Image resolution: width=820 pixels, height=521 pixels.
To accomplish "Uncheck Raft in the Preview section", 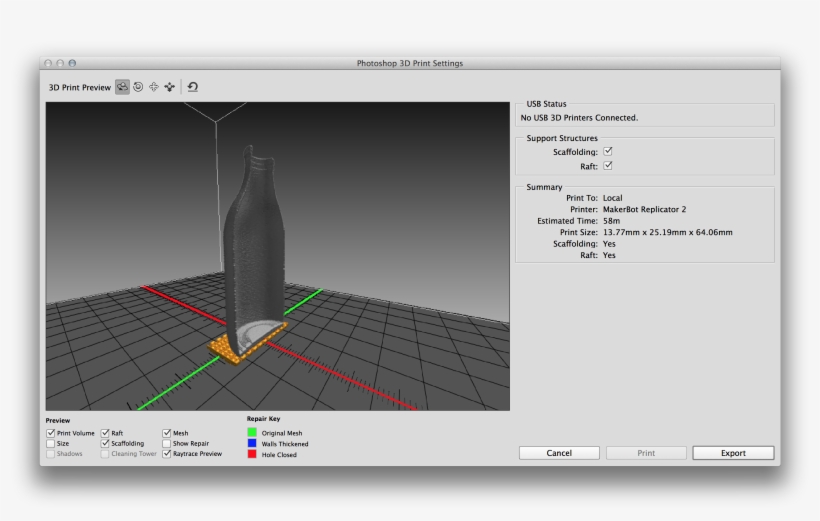I will (x=105, y=433).
